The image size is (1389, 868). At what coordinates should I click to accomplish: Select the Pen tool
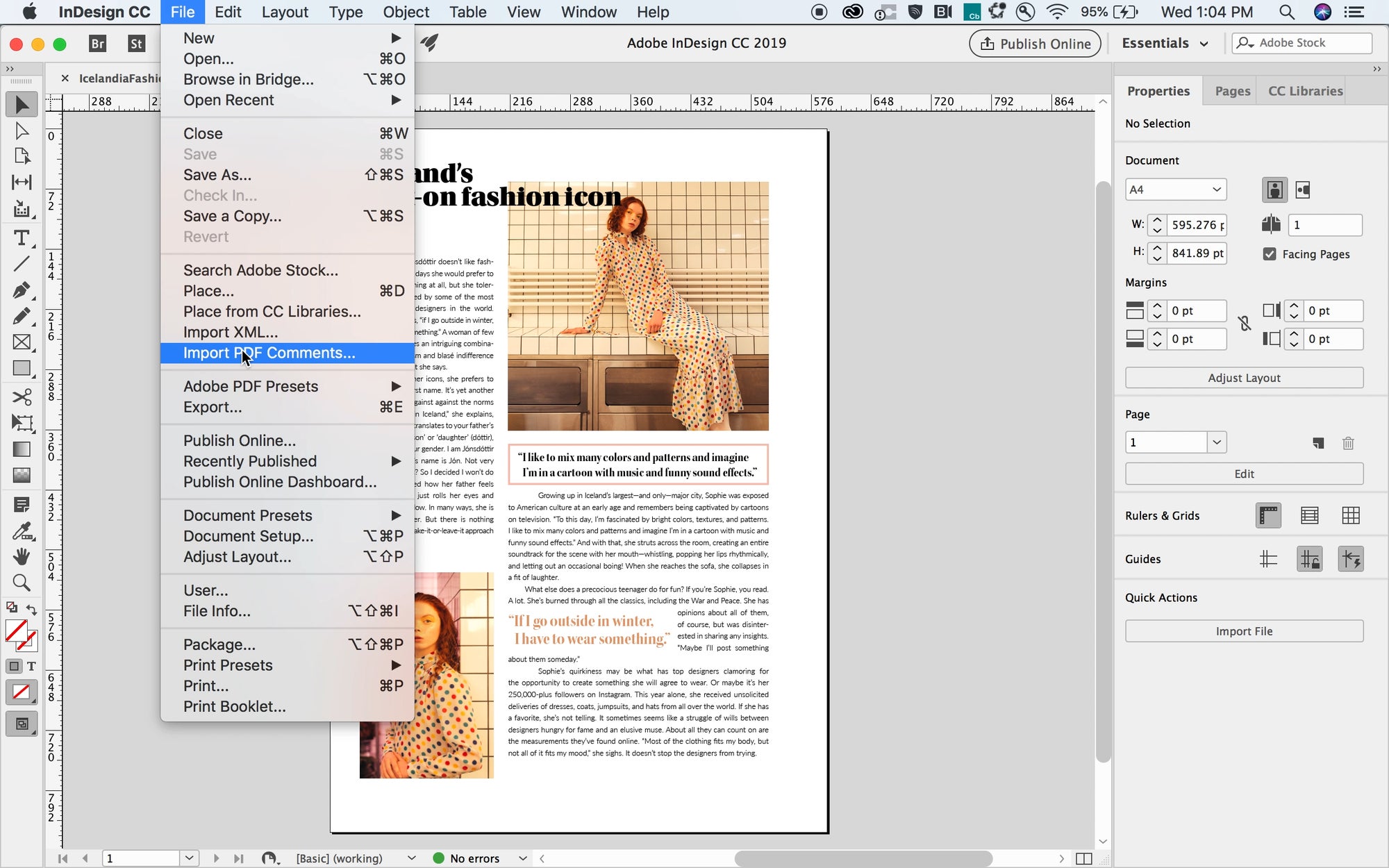(22, 290)
